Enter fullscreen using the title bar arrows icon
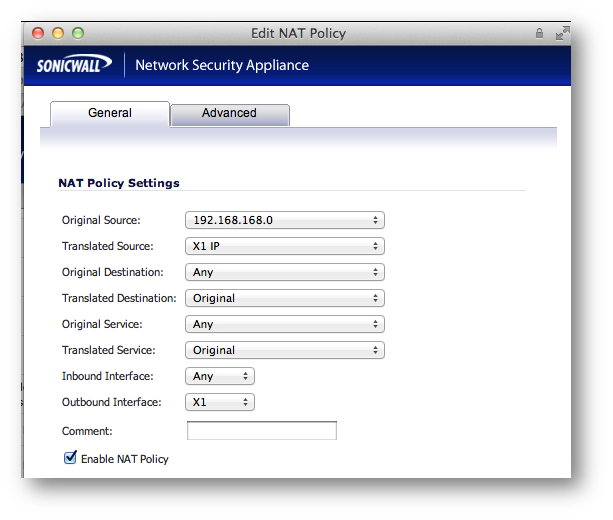This screenshot has height=520, width=613. tap(561, 33)
